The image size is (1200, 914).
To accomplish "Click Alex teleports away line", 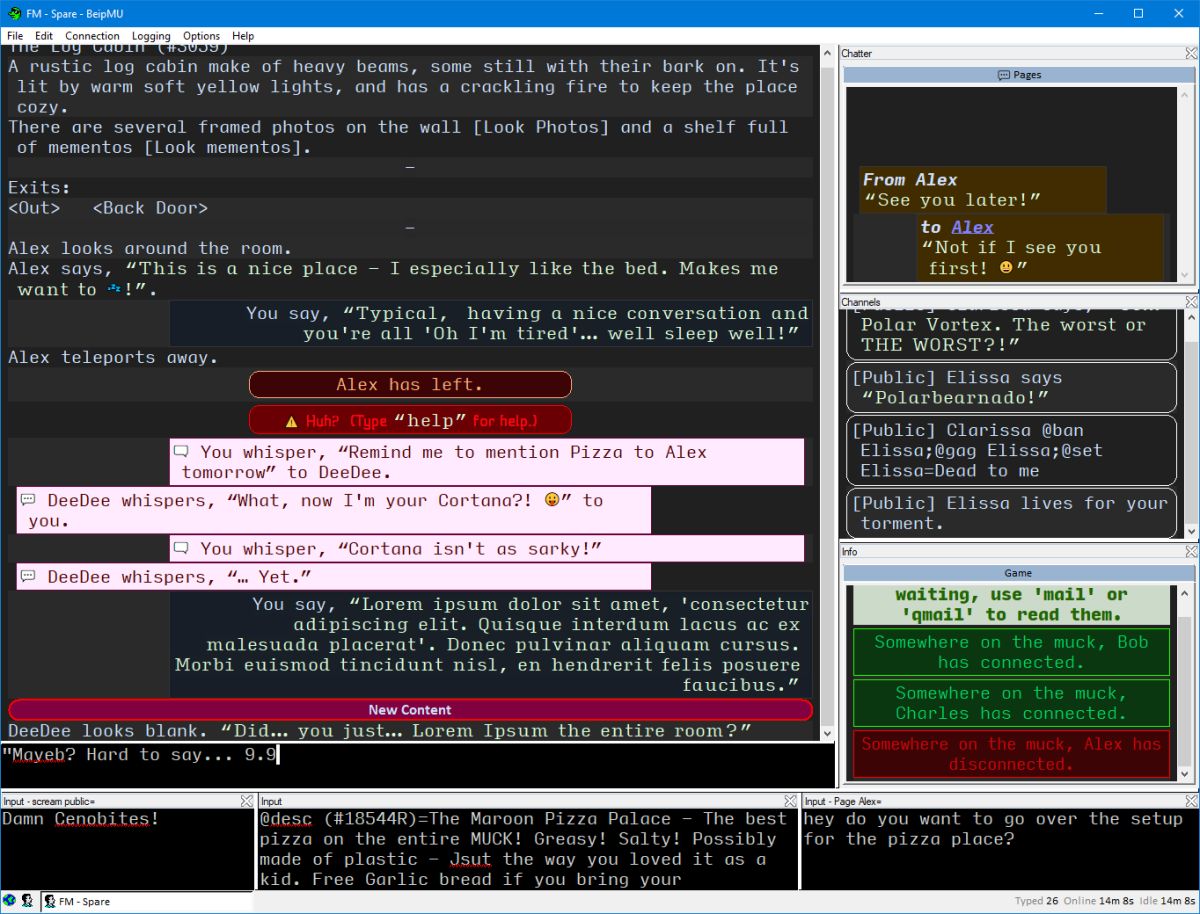I will (x=112, y=357).
